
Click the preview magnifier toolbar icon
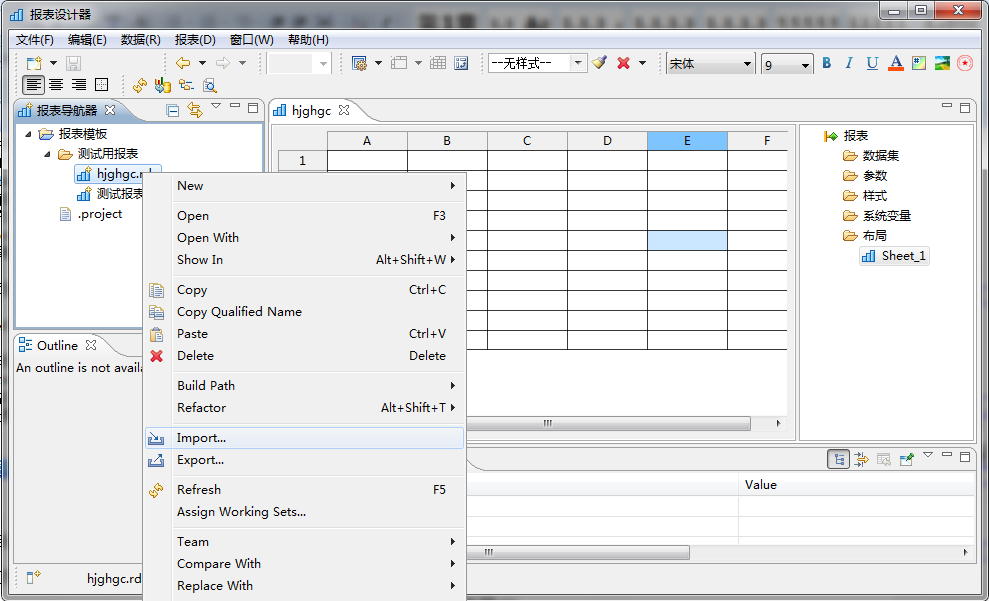coord(209,85)
